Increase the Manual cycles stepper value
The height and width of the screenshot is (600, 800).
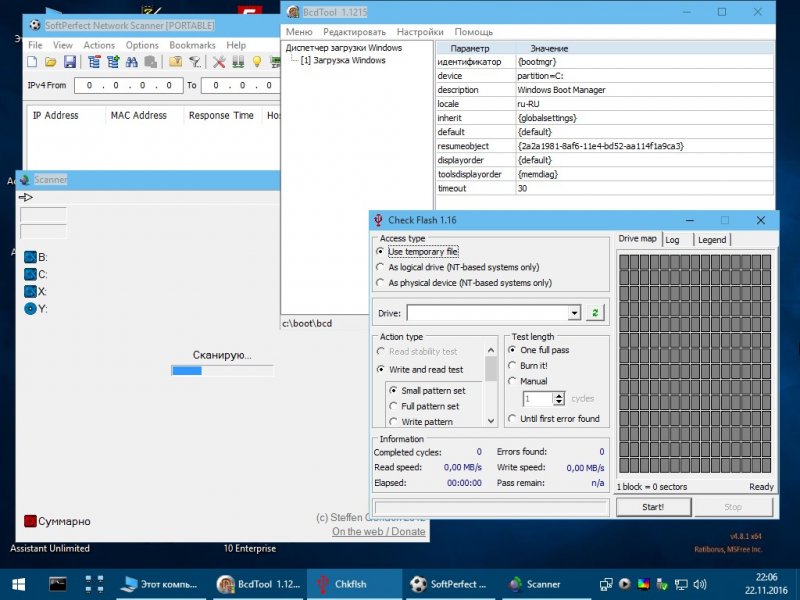point(559,395)
